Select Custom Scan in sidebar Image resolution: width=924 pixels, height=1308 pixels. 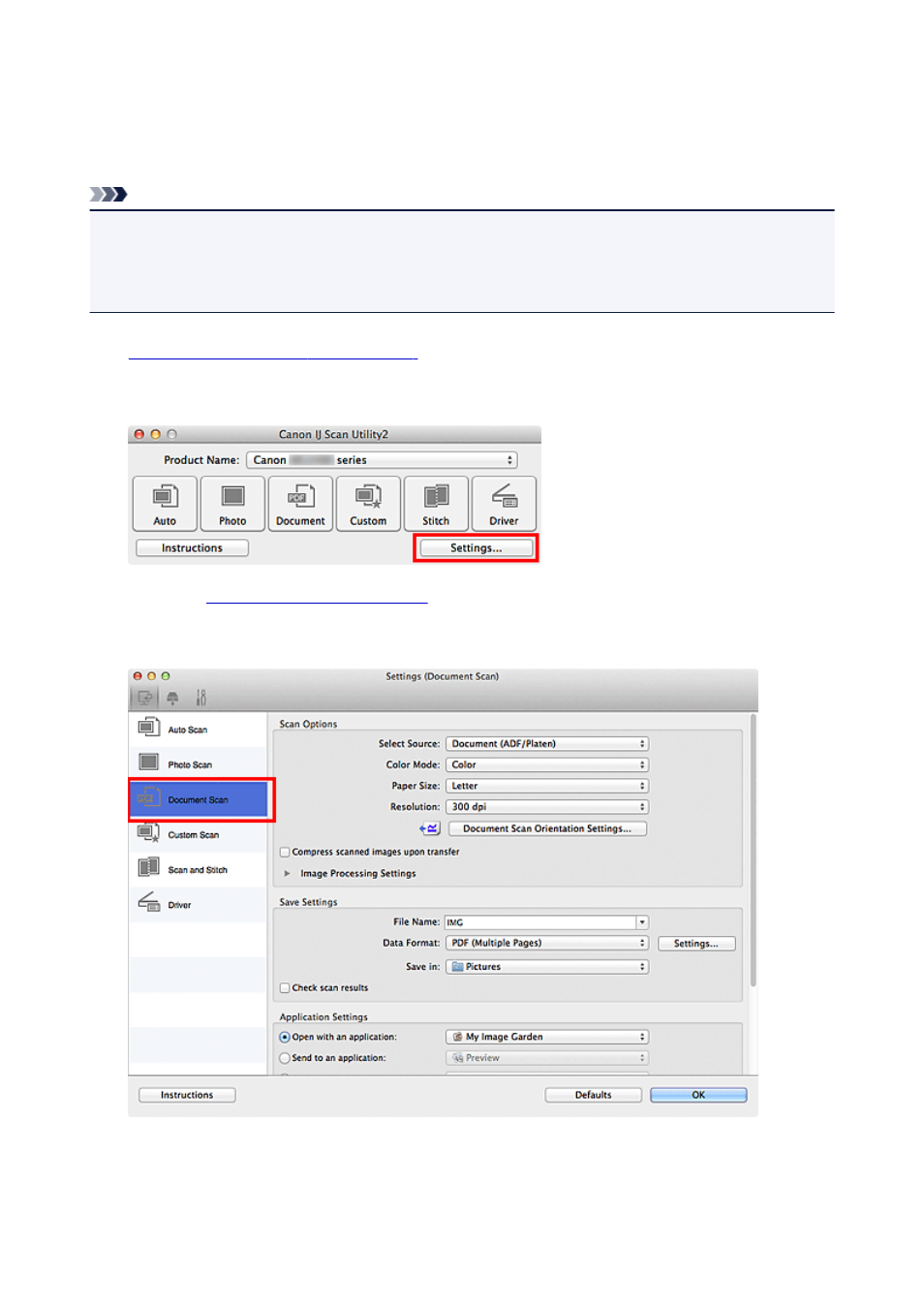coord(198,834)
